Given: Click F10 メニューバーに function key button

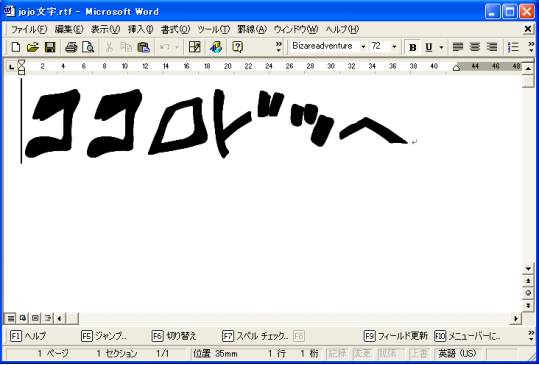Looking at the screenshot, I should [468, 336].
